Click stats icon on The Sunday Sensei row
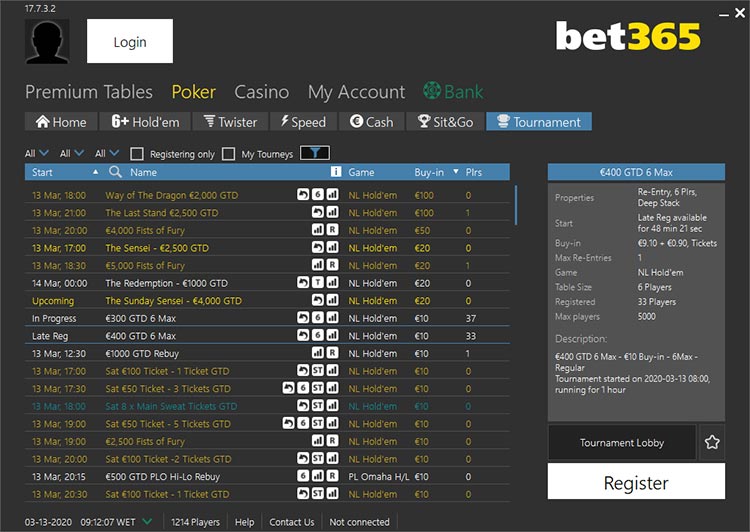The image size is (750, 532). point(332,300)
